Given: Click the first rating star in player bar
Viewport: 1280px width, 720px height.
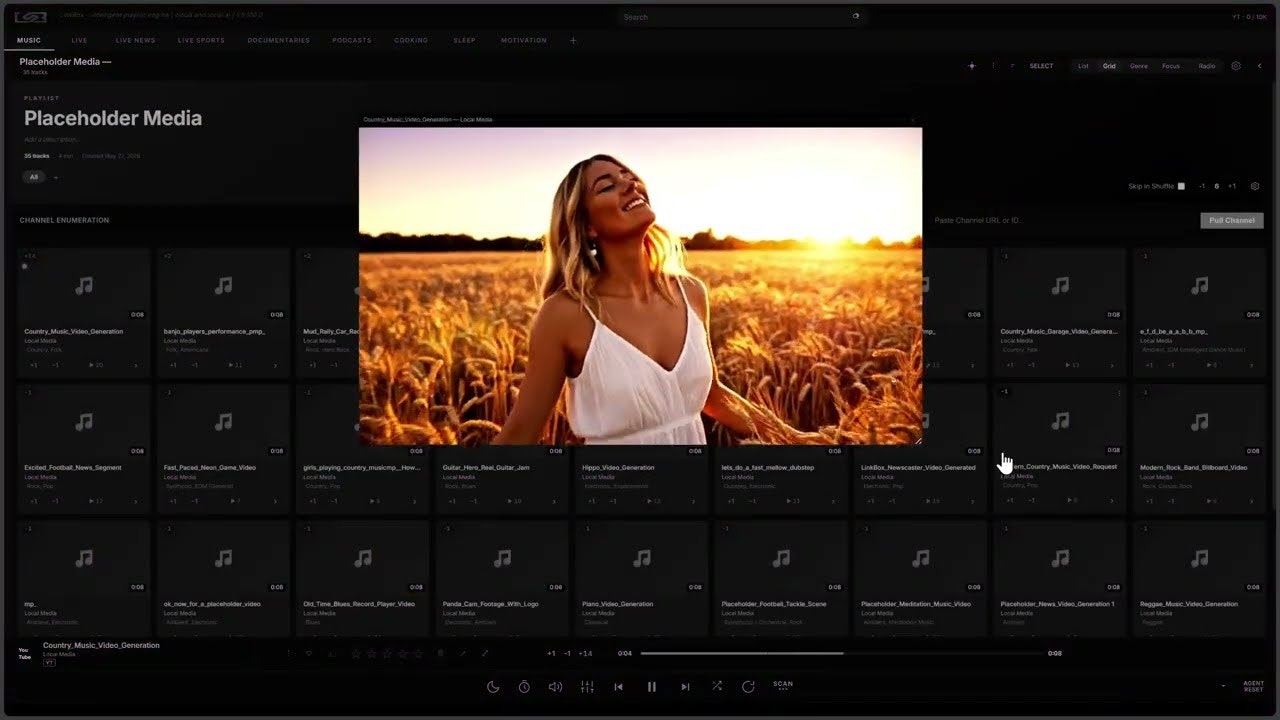Looking at the screenshot, I should [x=356, y=653].
